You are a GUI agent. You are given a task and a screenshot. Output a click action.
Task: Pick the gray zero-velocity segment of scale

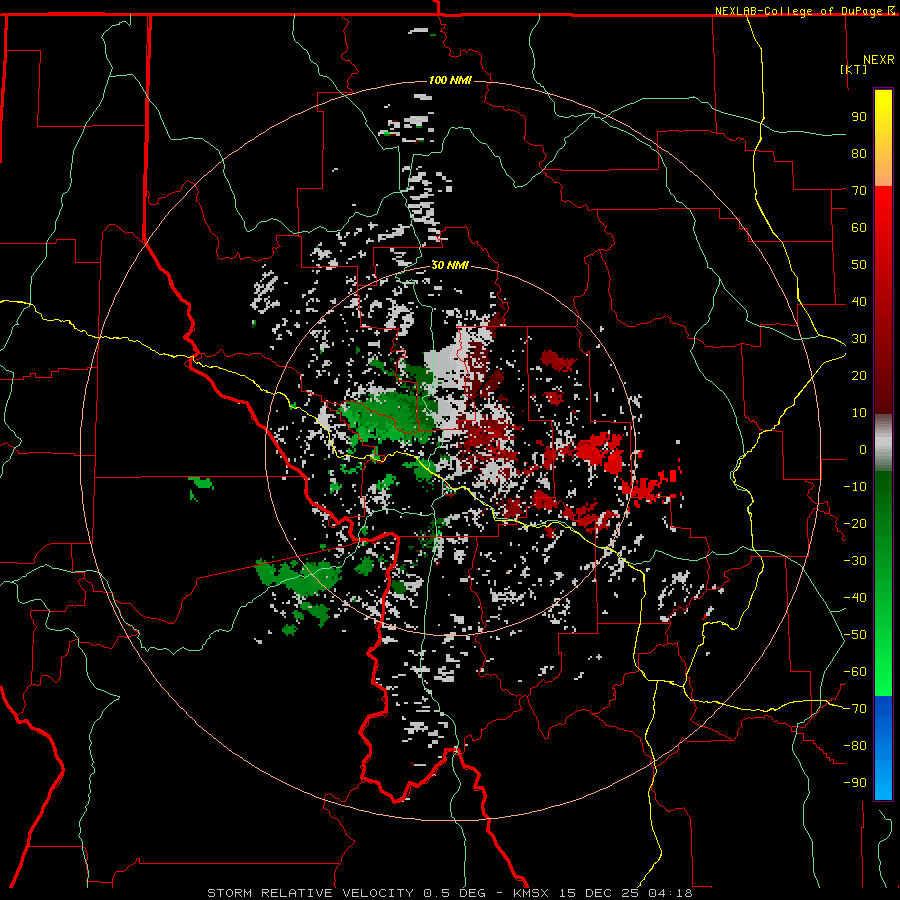click(883, 443)
